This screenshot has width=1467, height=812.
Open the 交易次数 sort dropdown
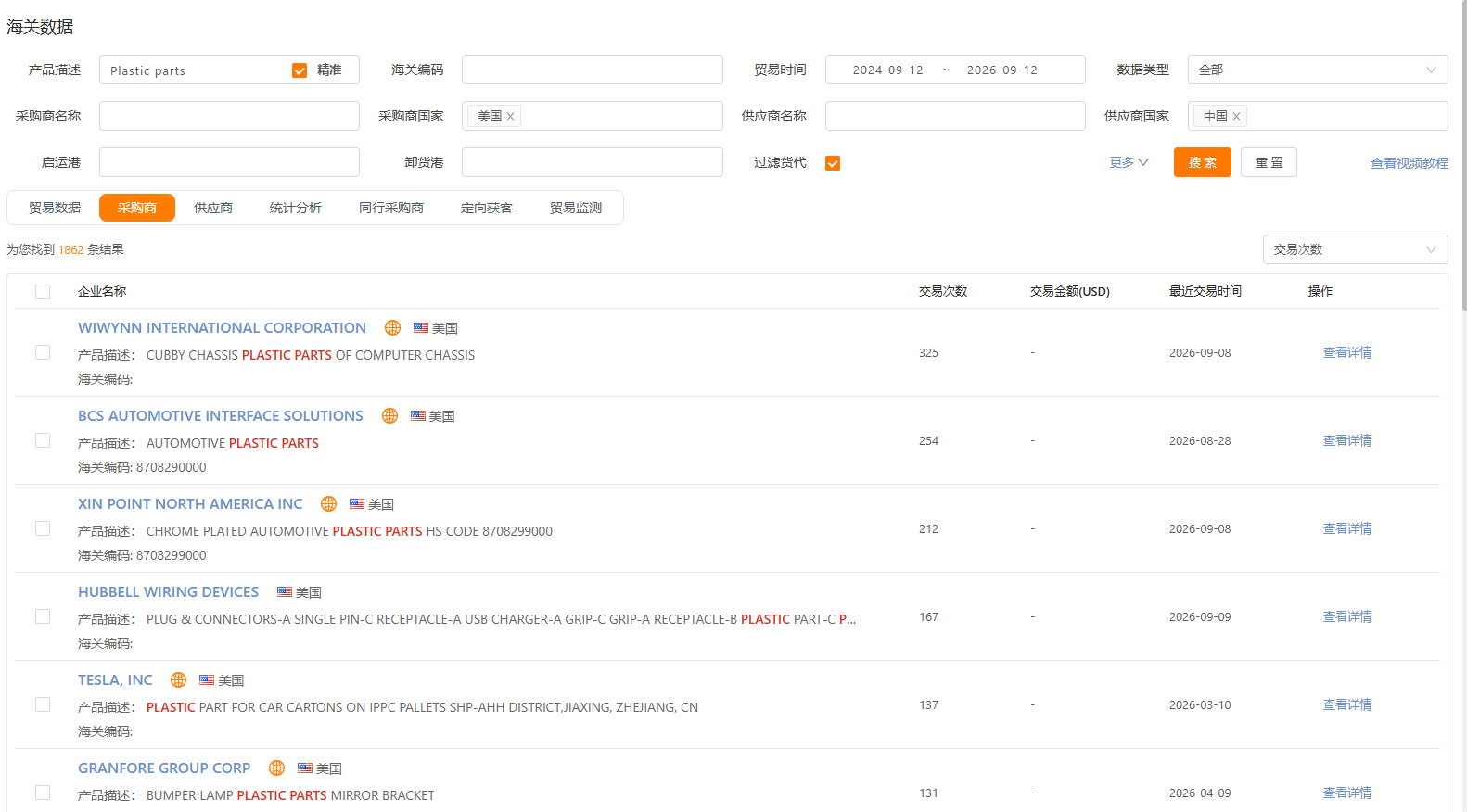[1355, 249]
